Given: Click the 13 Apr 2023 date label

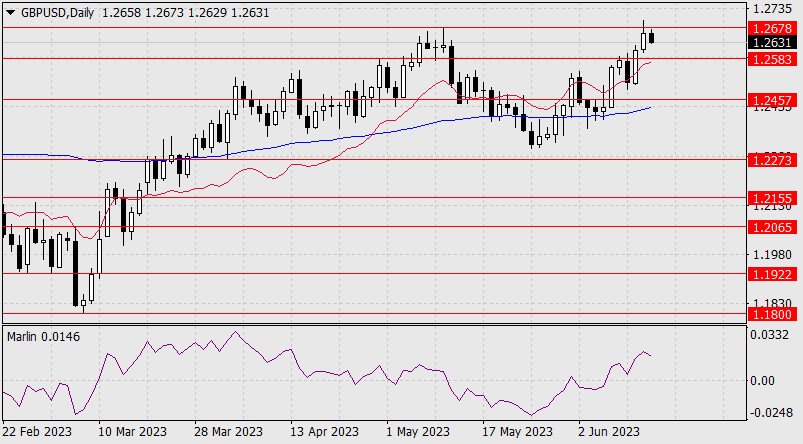Looking at the screenshot, I should [x=324, y=432].
